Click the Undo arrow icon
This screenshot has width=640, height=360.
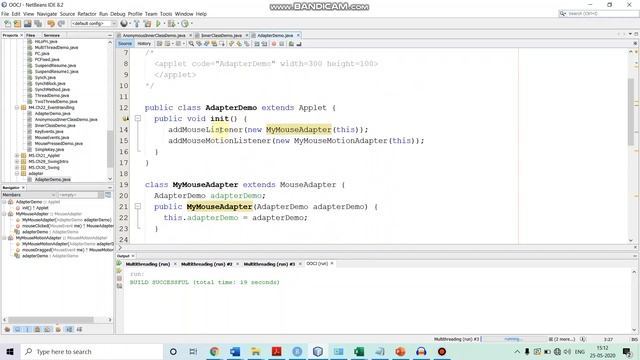pyautogui.click(x=51, y=24)
